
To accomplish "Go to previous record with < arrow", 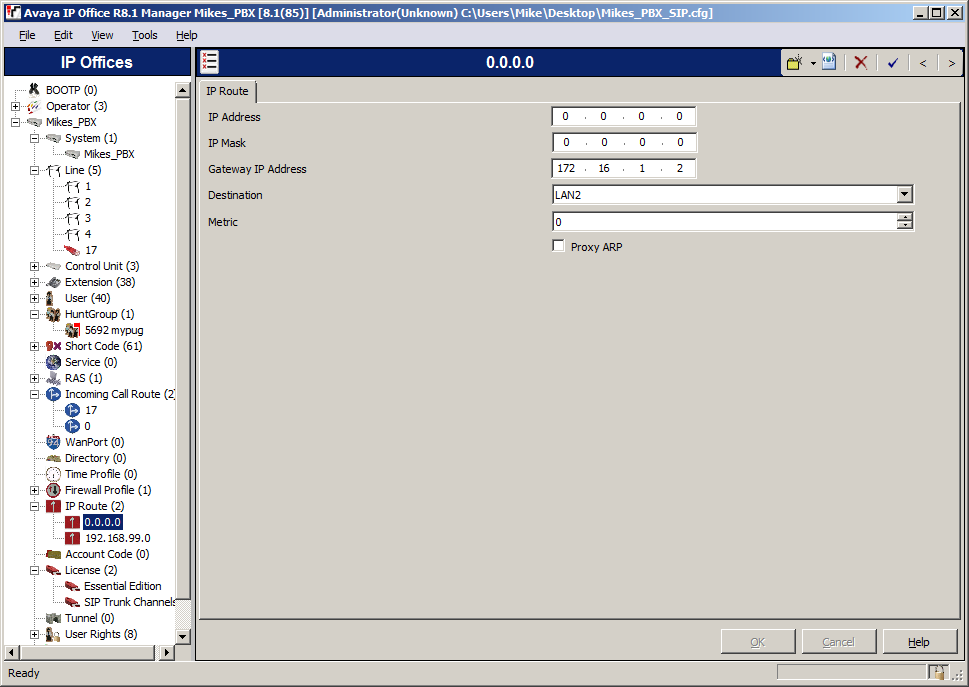I will tap(923, 63).
